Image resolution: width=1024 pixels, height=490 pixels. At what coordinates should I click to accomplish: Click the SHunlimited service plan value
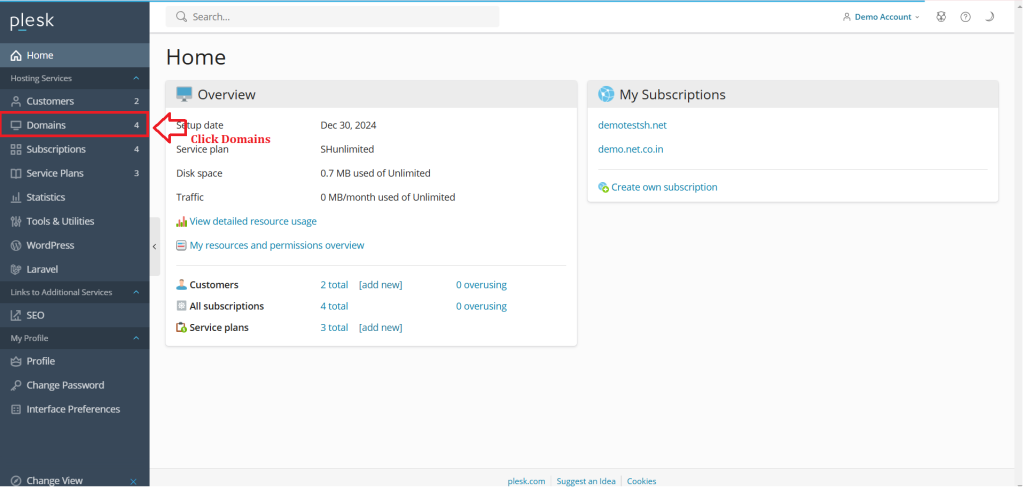(x=347, y=150)
